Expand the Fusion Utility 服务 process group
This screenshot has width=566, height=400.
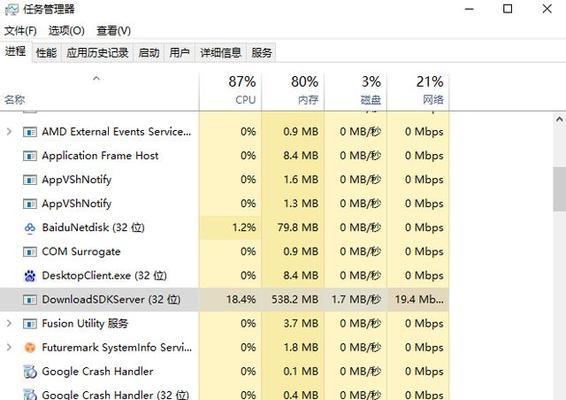coord(9,323)
